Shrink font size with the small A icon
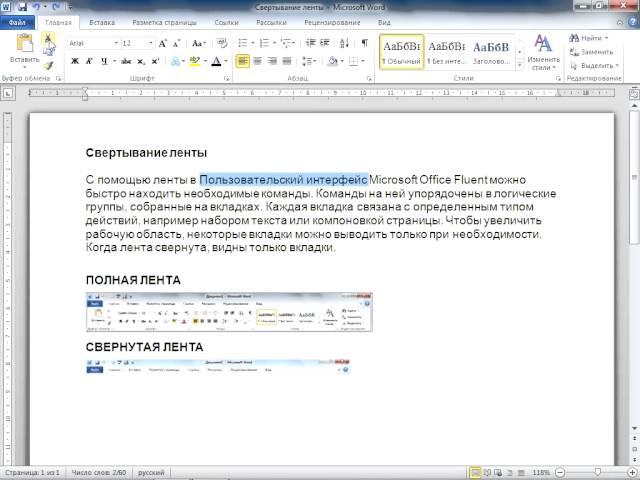Viewport: 640px width, 480px height. pos(176,43)
